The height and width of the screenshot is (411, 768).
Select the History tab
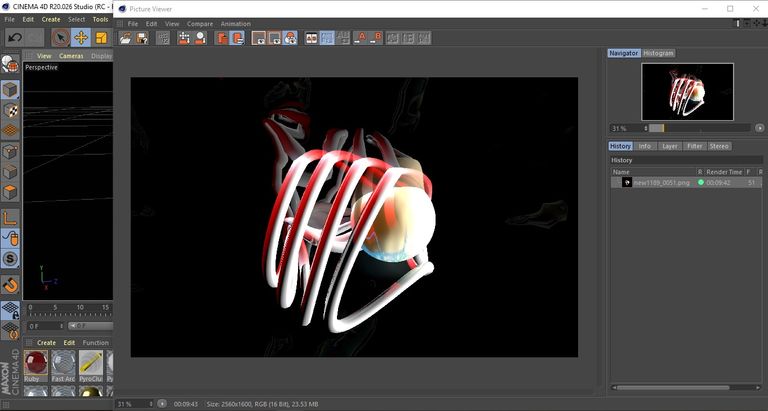(620, 146)
